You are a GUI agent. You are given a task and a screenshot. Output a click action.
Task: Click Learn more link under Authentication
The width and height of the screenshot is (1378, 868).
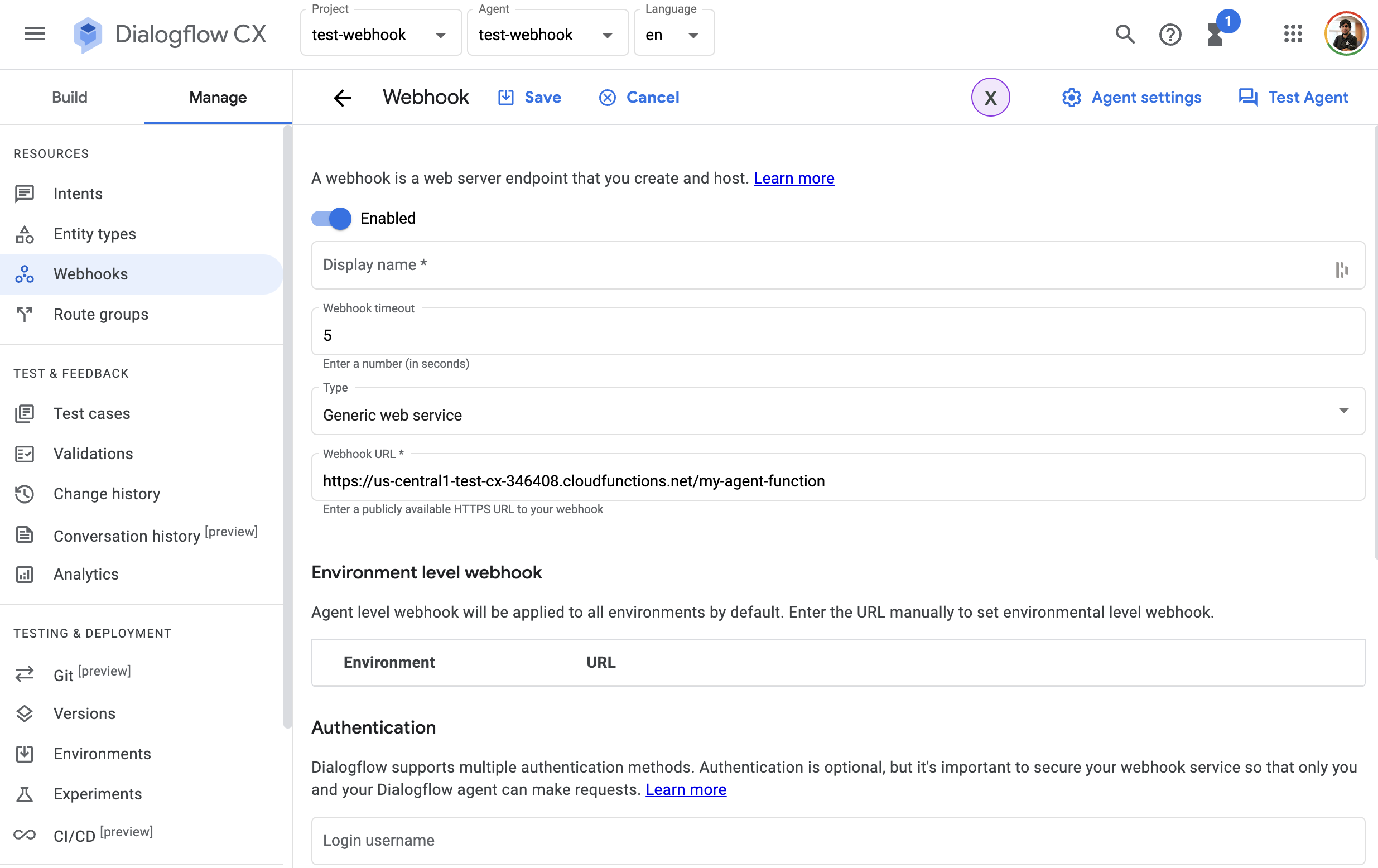point(686,789)
